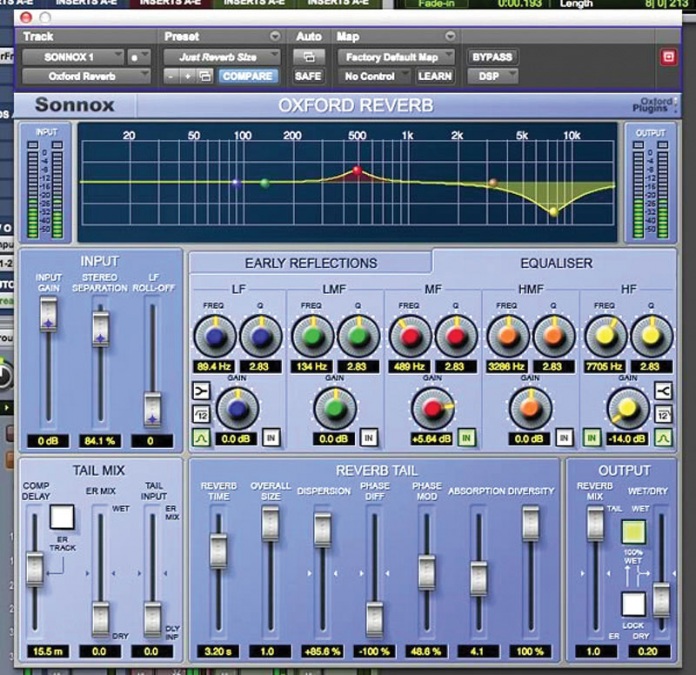Toggle the LOCK box in Output section

click(633, 604)
